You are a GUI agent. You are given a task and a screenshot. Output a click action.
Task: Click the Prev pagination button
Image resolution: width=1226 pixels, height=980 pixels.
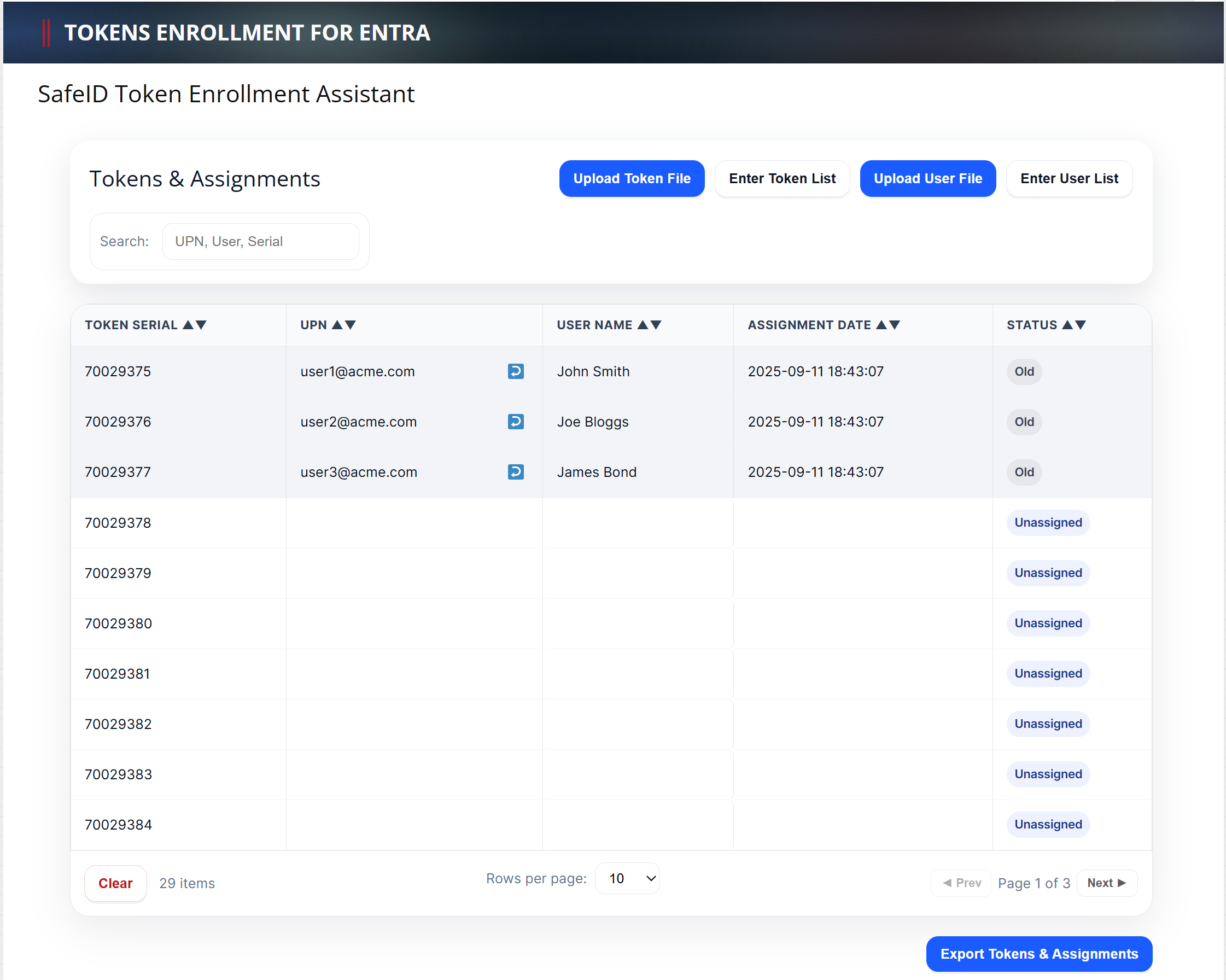coord(961,883)
